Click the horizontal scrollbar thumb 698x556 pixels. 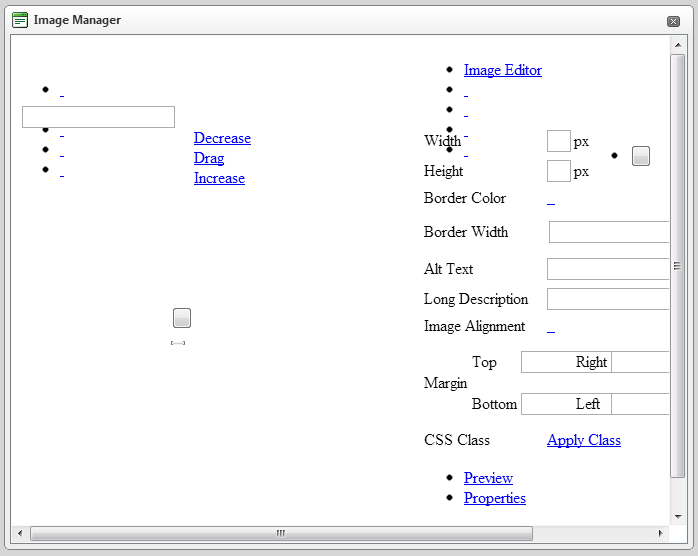pos(281,533)
